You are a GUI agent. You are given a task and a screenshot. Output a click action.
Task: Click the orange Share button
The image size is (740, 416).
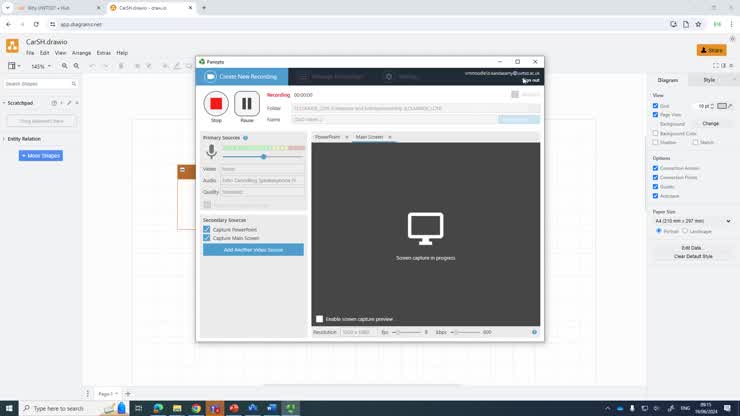coord(712,50)
